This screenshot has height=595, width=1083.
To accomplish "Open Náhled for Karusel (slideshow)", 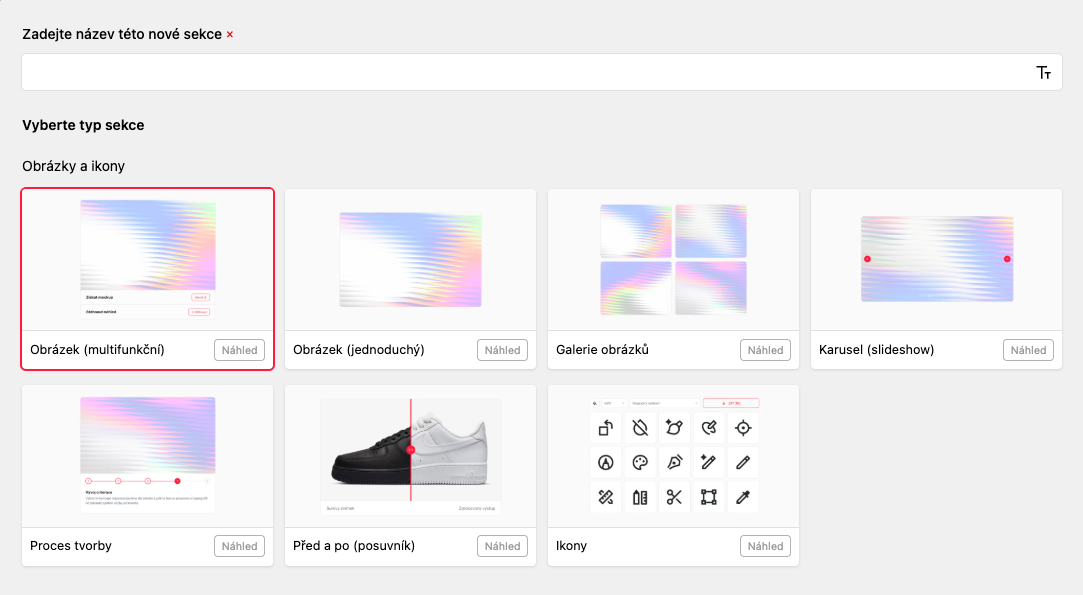I will [x=1028, y=350].
